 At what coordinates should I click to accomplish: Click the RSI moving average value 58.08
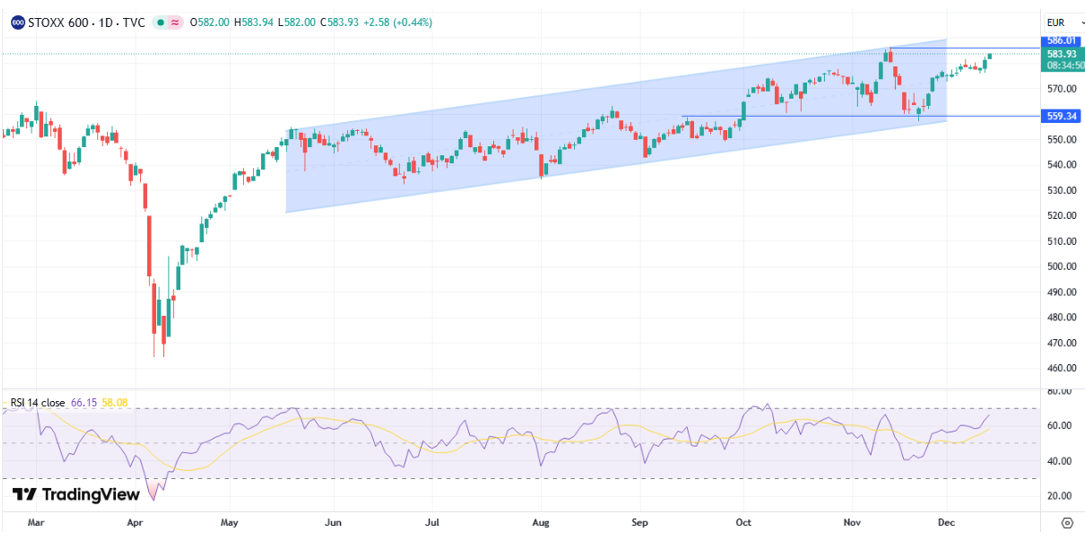114,403
